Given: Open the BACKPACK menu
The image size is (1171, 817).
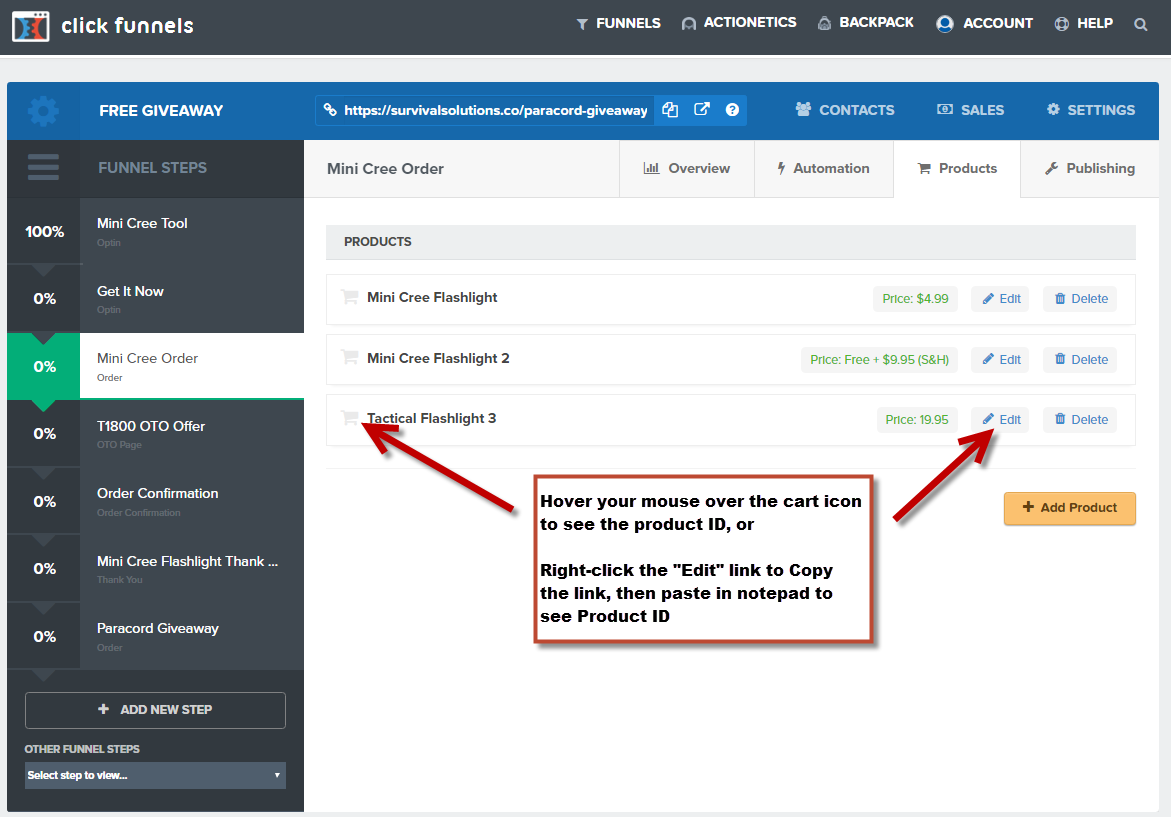Looking at the screenshot, I should 865,23.
